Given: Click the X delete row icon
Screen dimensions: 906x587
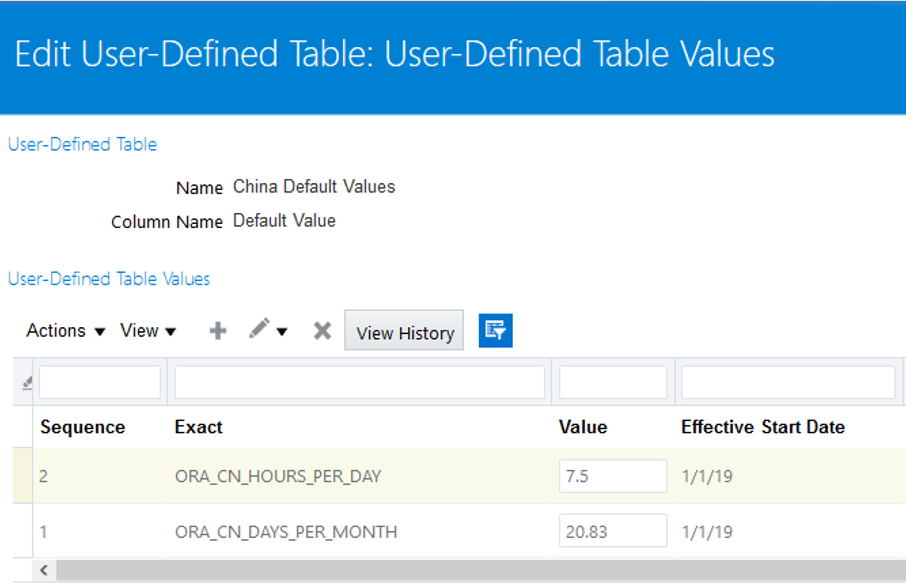Looking at the screenshot, I should click(322, 331).
